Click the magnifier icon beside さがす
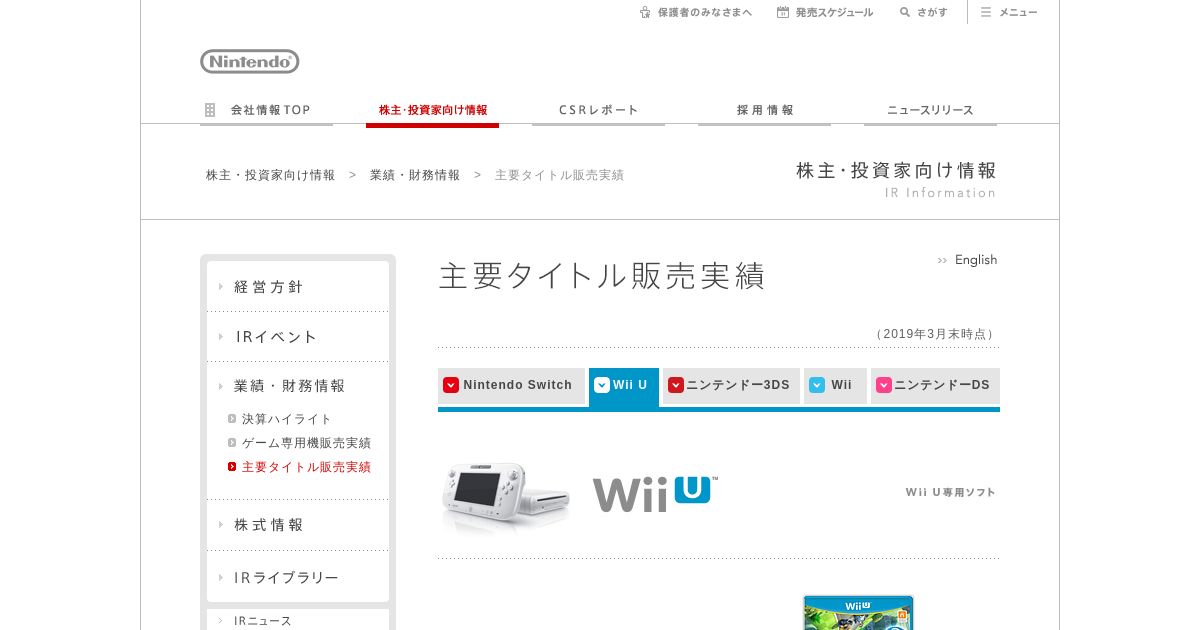This screenshot has width=1200, height=630. [905, 12]
